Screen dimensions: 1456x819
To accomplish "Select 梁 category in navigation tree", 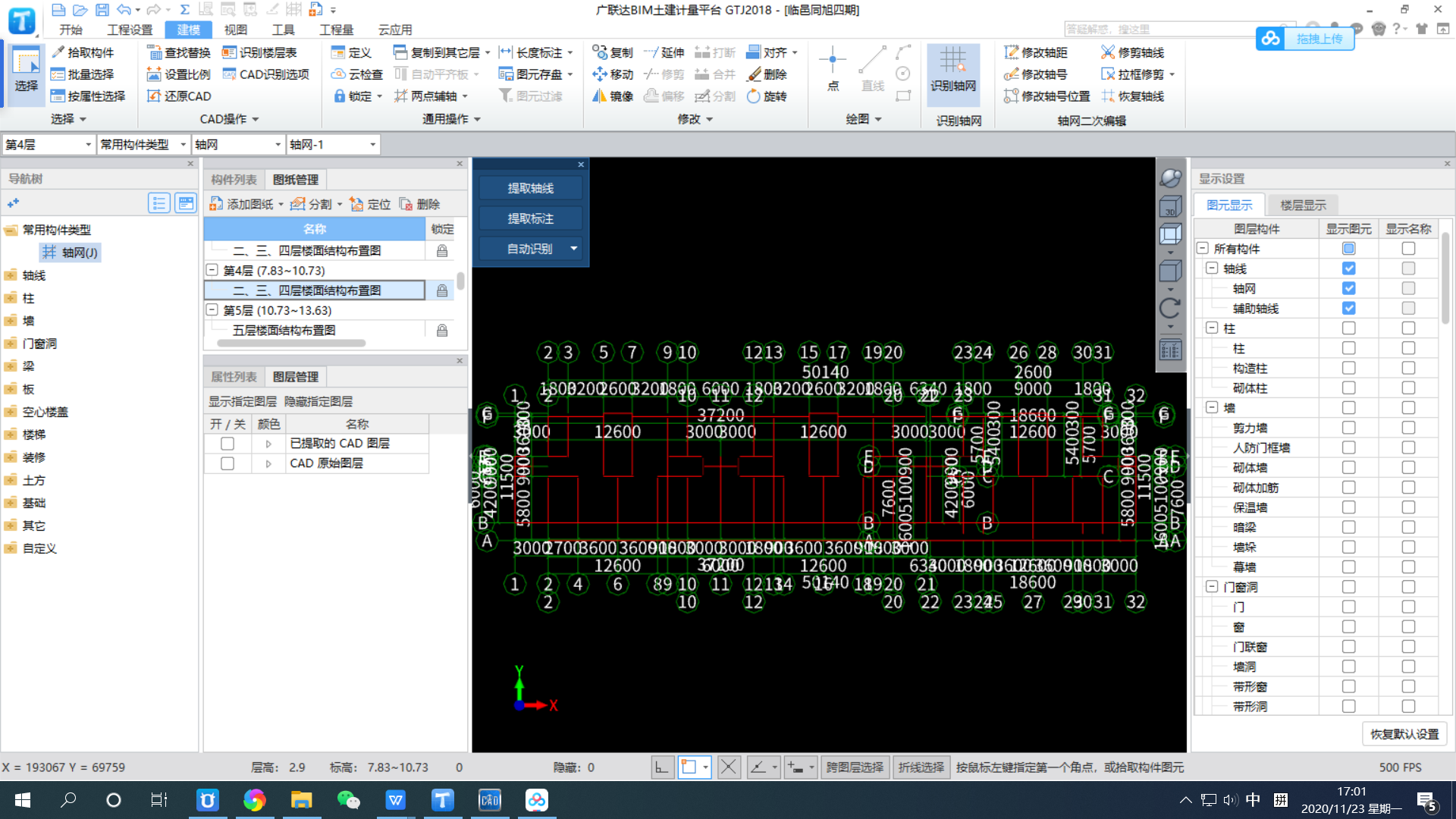I will [x=28, y=366].
